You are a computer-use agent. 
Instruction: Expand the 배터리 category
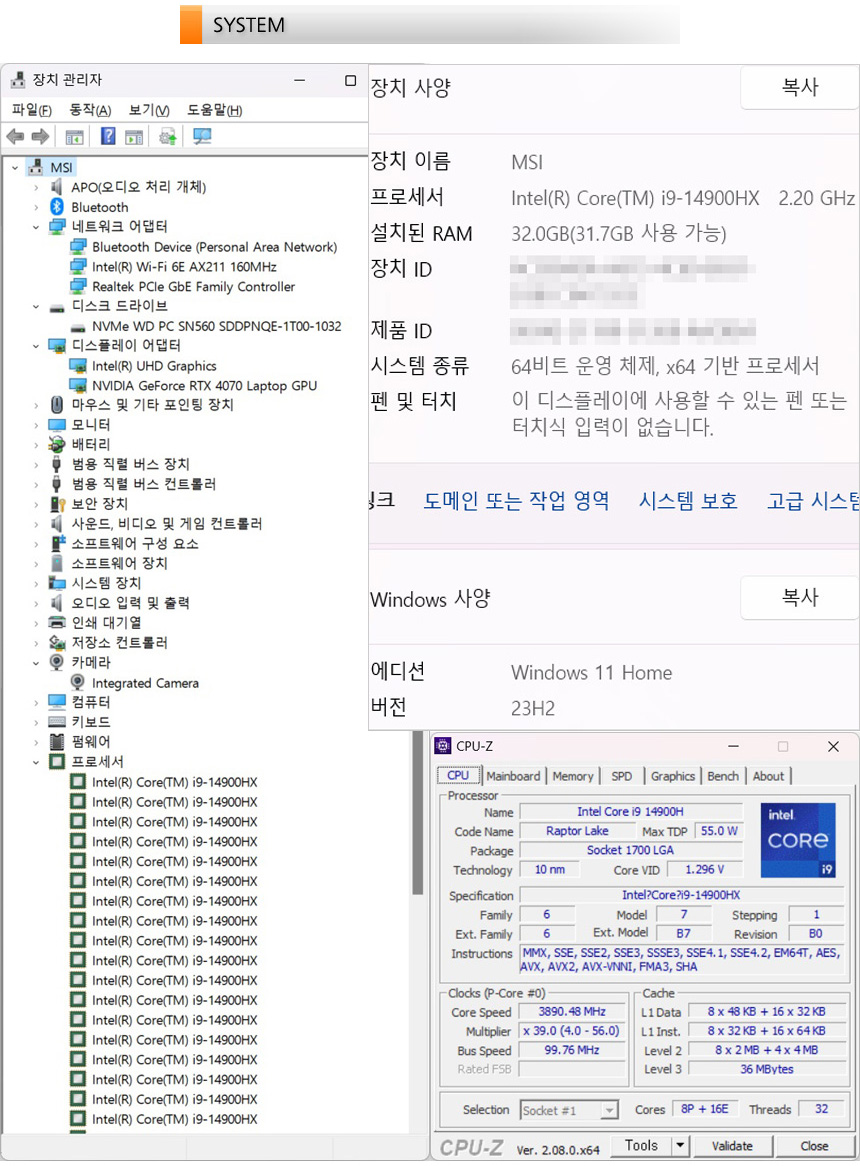click(x=36, y=444)
